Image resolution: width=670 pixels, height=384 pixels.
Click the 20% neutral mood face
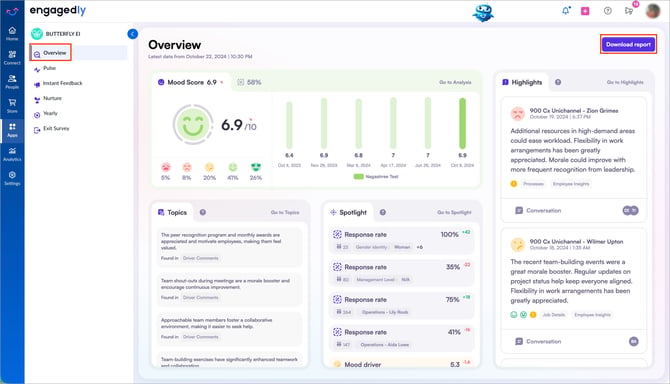coord(209,167)
